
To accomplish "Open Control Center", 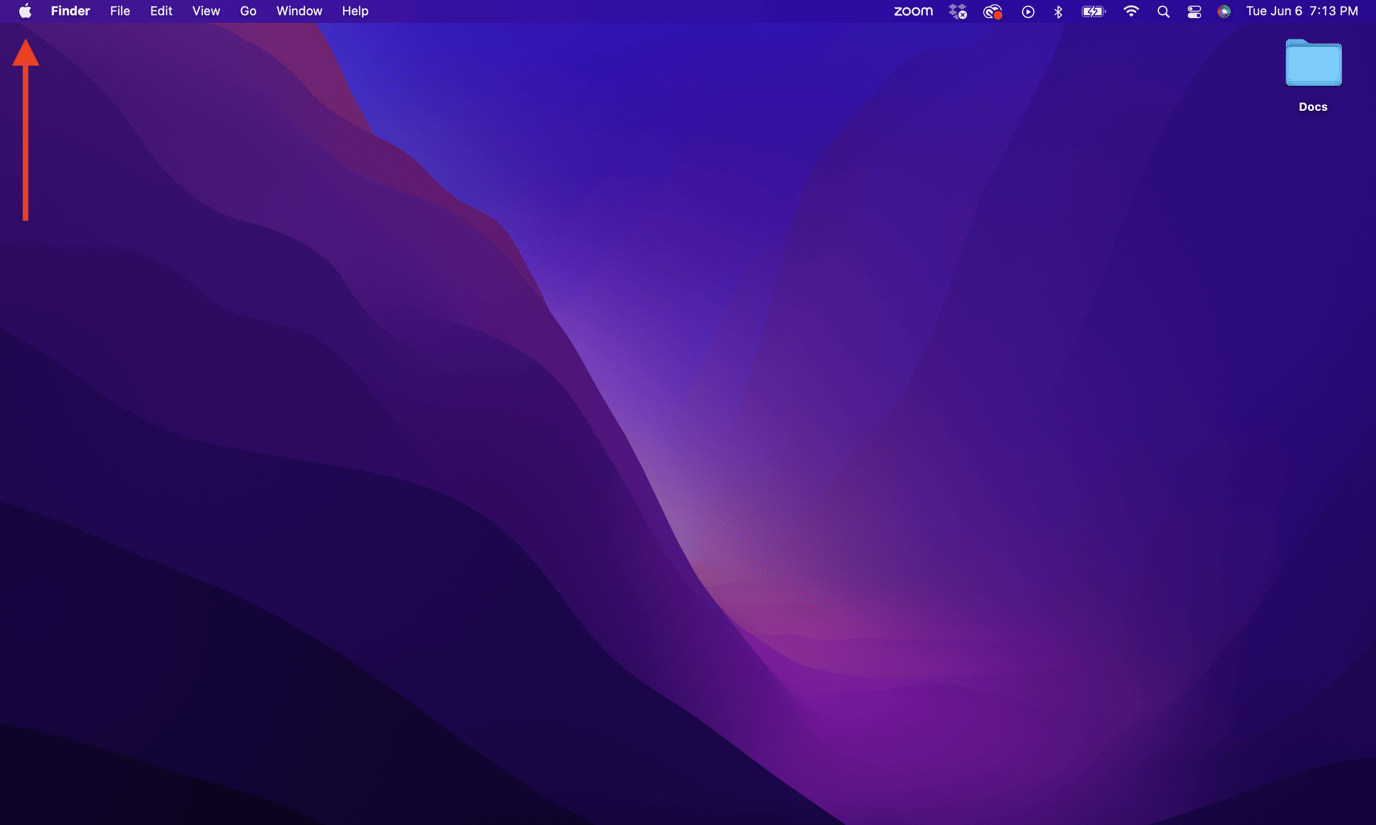I will point(1193,11).
